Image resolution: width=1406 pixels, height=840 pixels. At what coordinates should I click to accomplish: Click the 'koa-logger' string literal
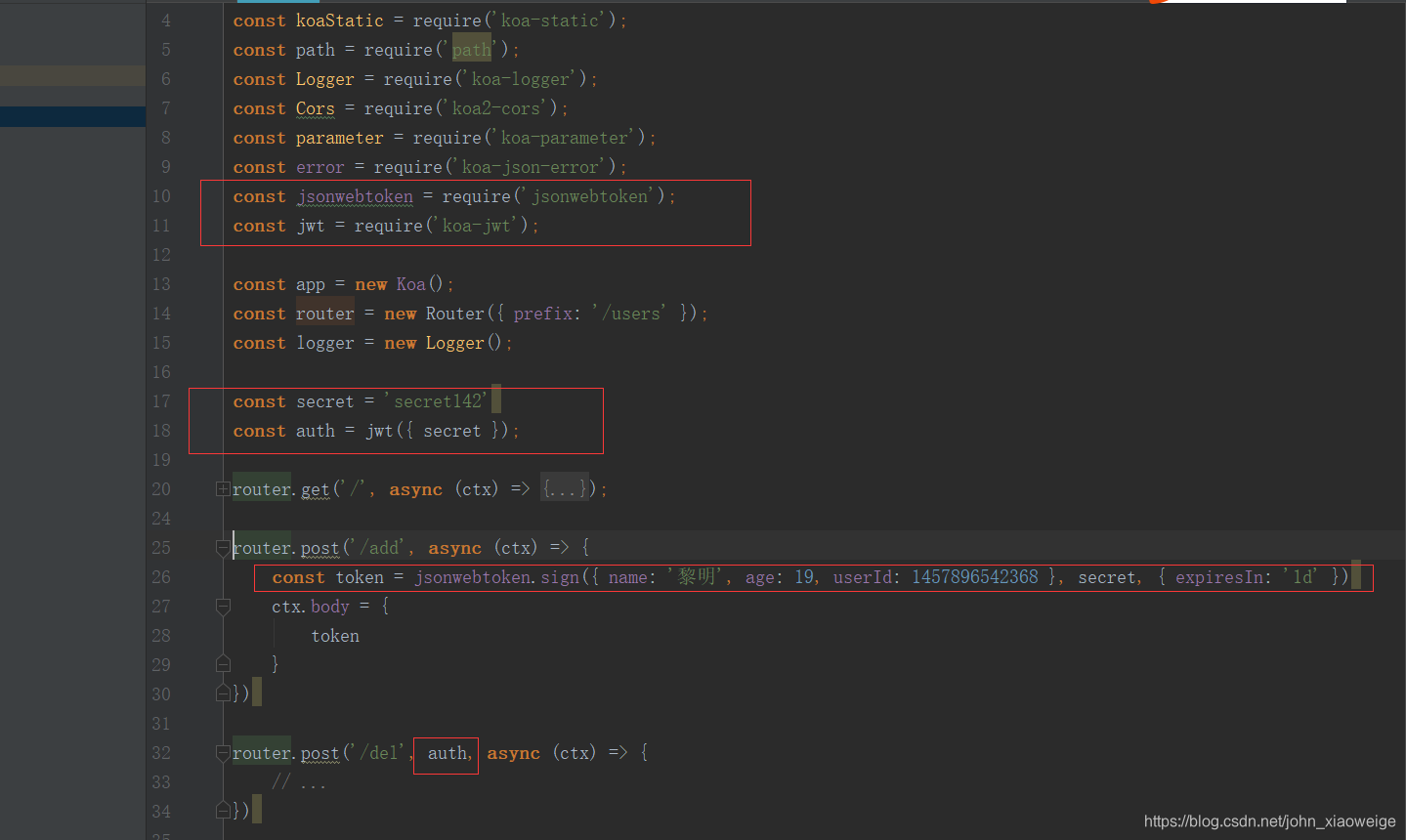pos(520,79)
